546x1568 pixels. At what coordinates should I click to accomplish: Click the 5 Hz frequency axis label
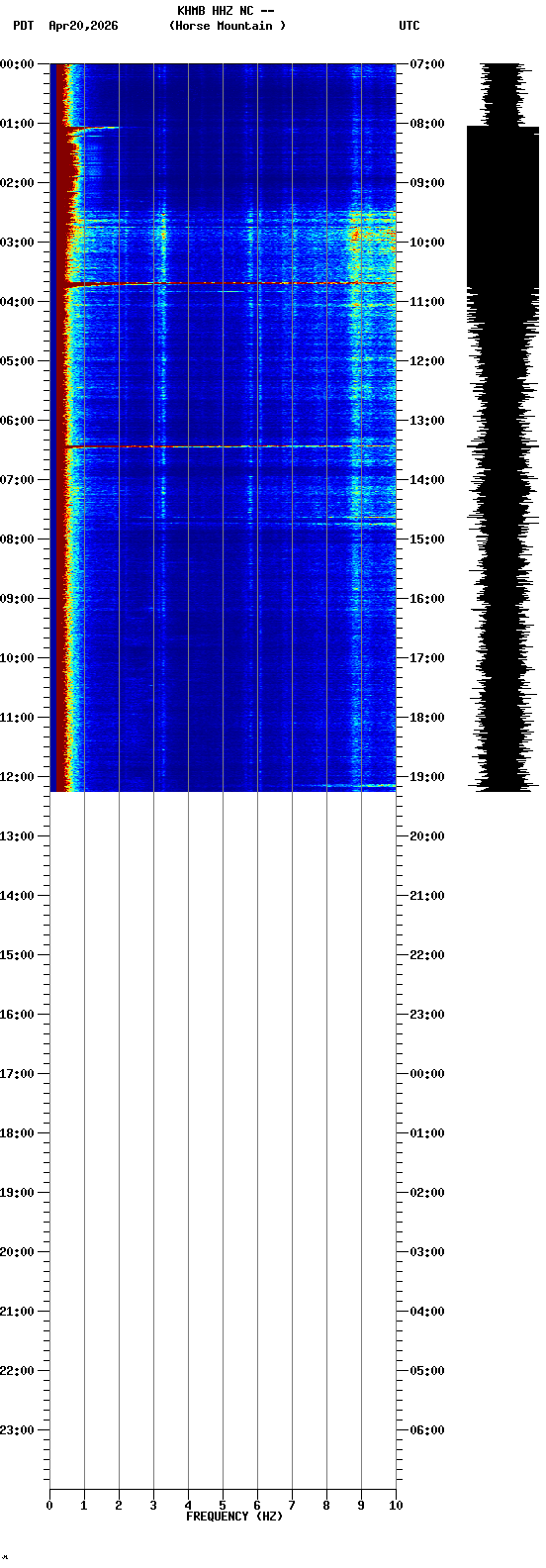(x=223, y=1506)
